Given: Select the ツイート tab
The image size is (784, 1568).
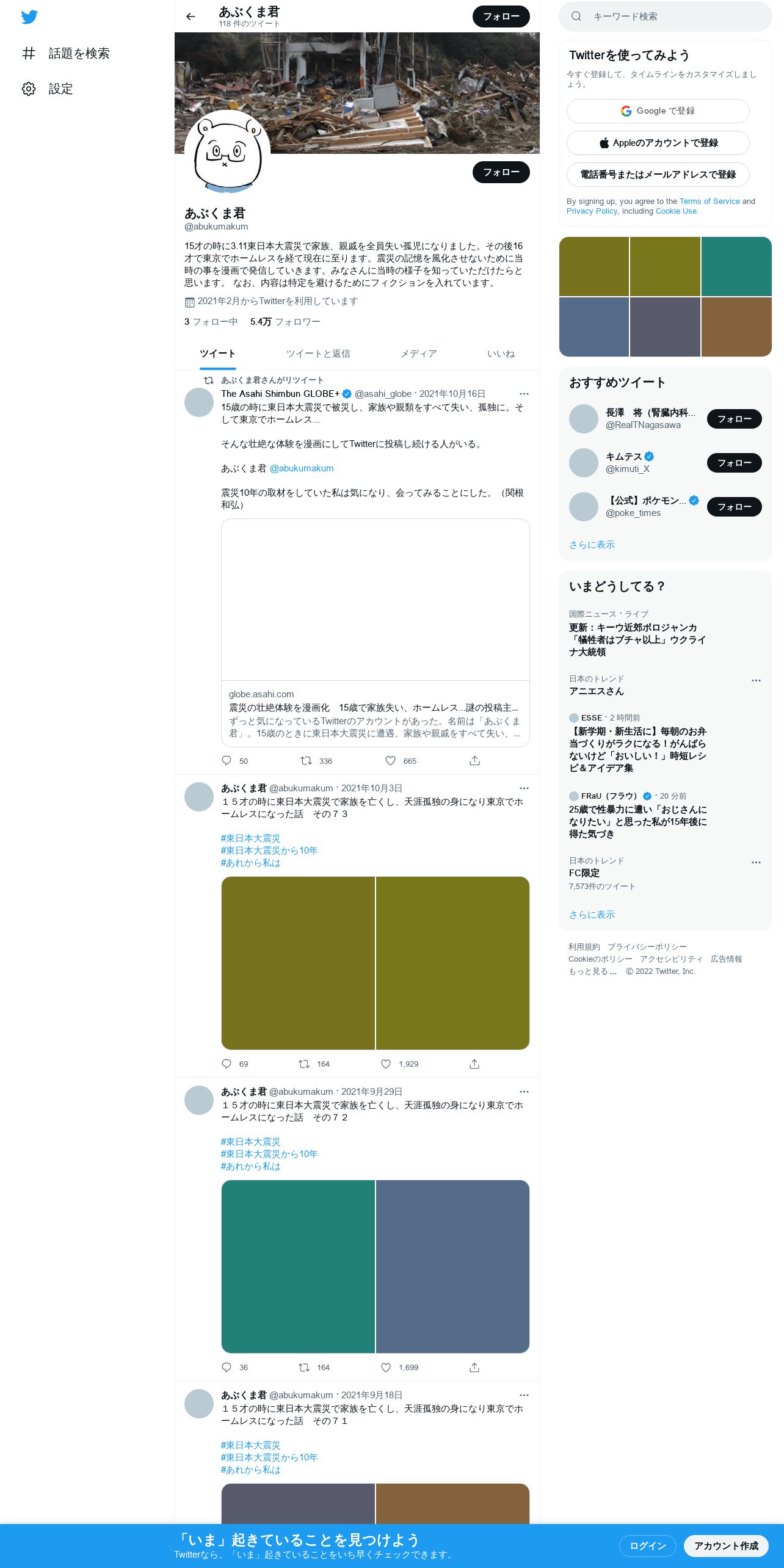Looking at the screenshot, I should click(x=217, y=354).
